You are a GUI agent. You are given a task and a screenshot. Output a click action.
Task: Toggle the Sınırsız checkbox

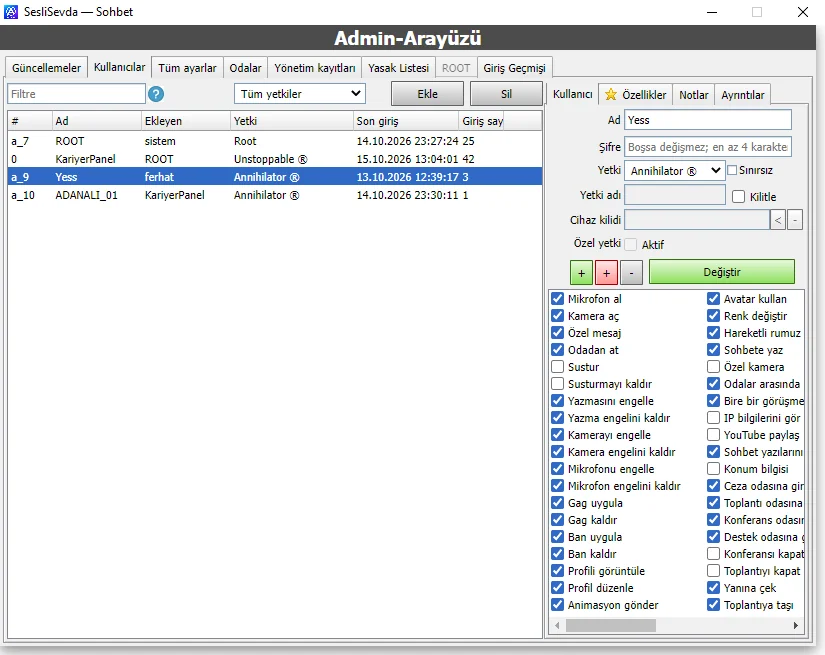pyautogui.click(x=732, y=170)
